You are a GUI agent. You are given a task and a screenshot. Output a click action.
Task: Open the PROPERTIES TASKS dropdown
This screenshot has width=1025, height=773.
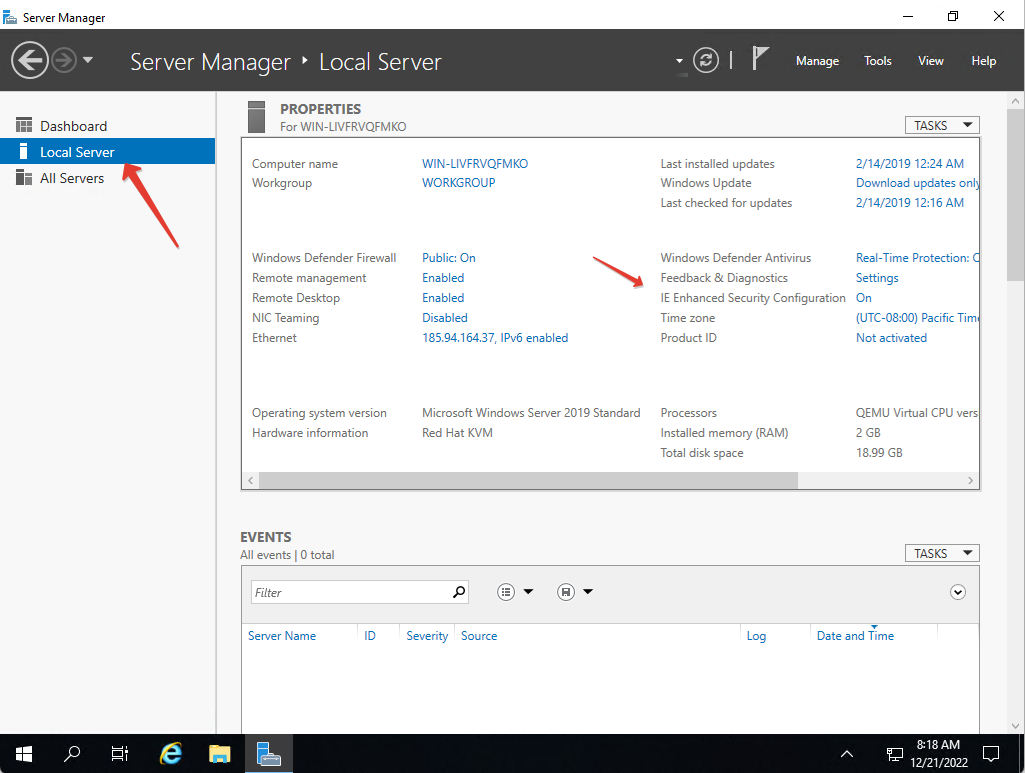click(941, 124)
